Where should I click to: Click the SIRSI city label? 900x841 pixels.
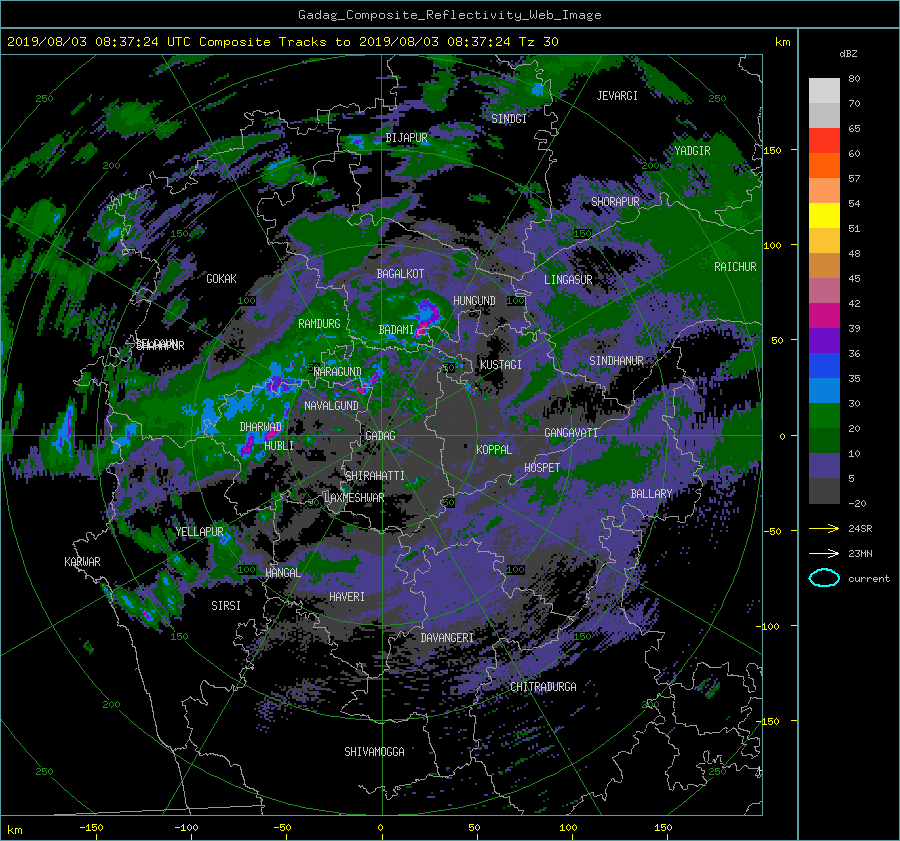click(x=226, y=606)
